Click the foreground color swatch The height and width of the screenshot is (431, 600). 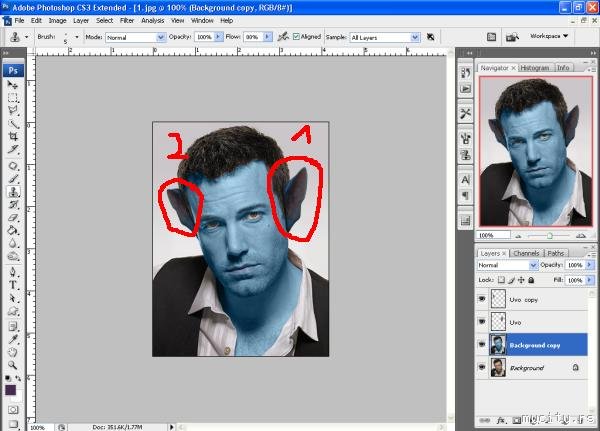click(x=11, y=389)
